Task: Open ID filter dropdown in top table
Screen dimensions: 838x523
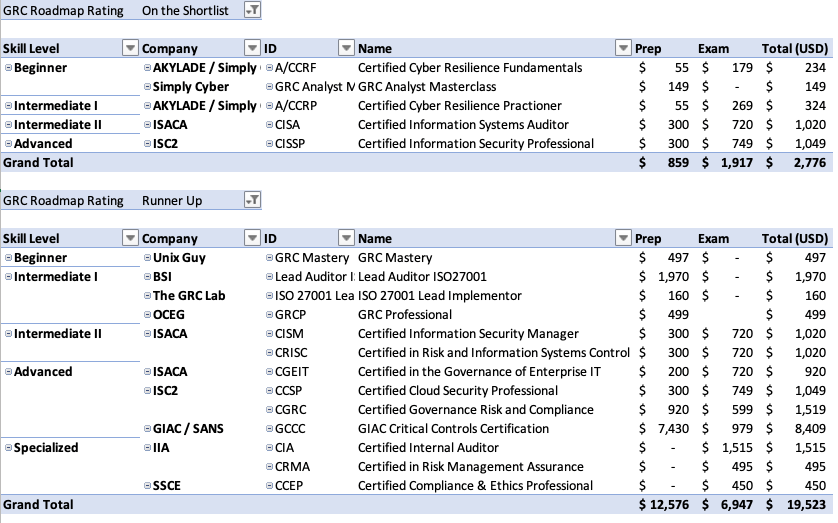Action: pyautogui.click(x=346, y=48)
